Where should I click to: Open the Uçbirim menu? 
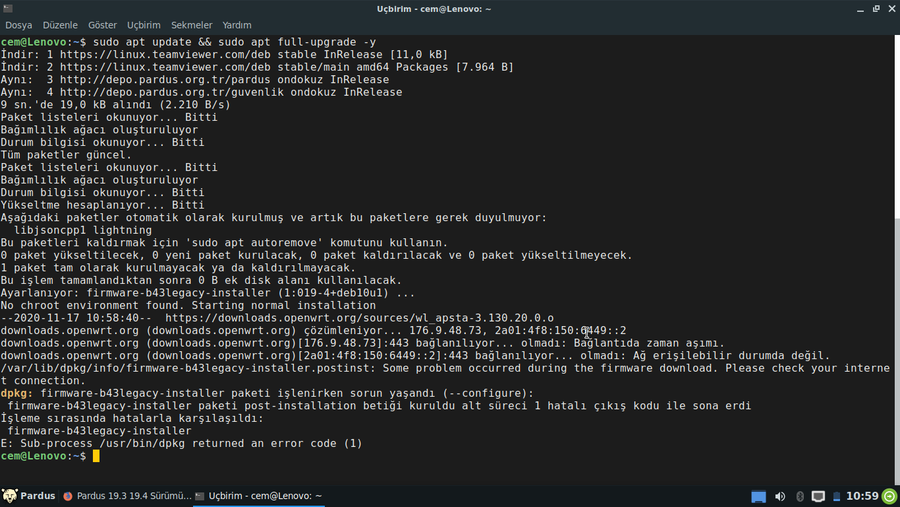coord(143,25)
